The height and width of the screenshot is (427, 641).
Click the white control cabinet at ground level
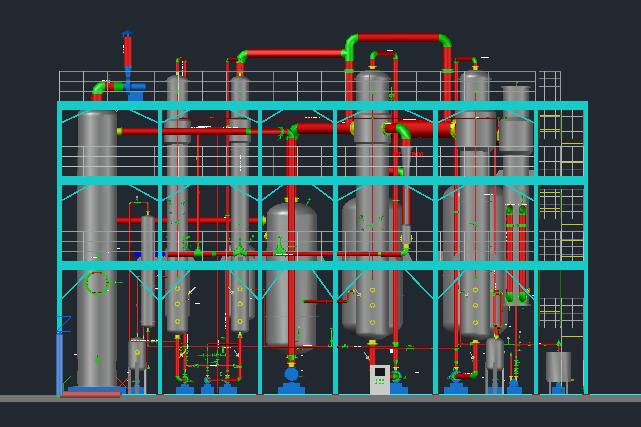pyautogui.click(x=380, y=379)
